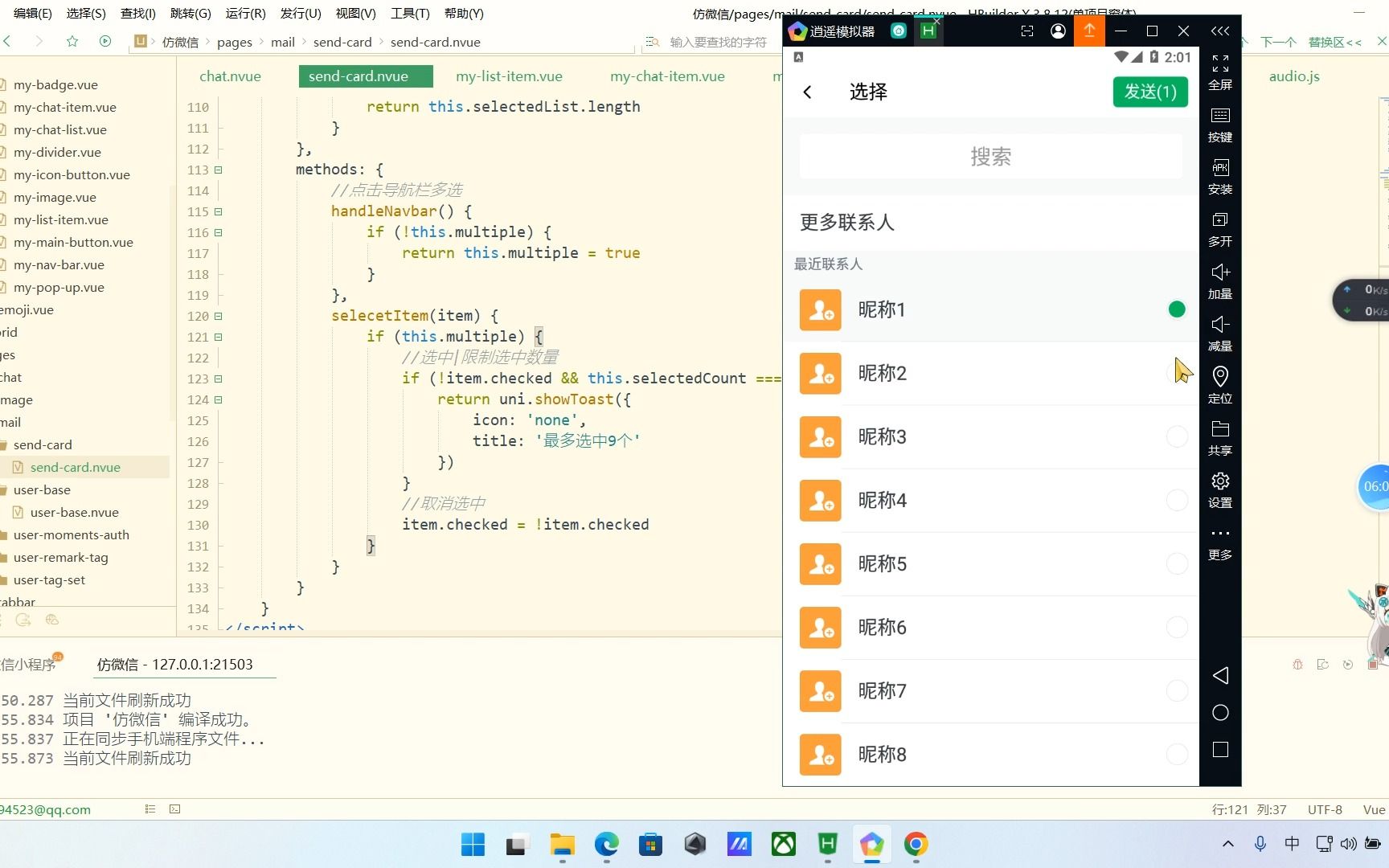Open the emulator screen-capture icon in titlebar
1389x868 pixels.
tap(1026, 31)
